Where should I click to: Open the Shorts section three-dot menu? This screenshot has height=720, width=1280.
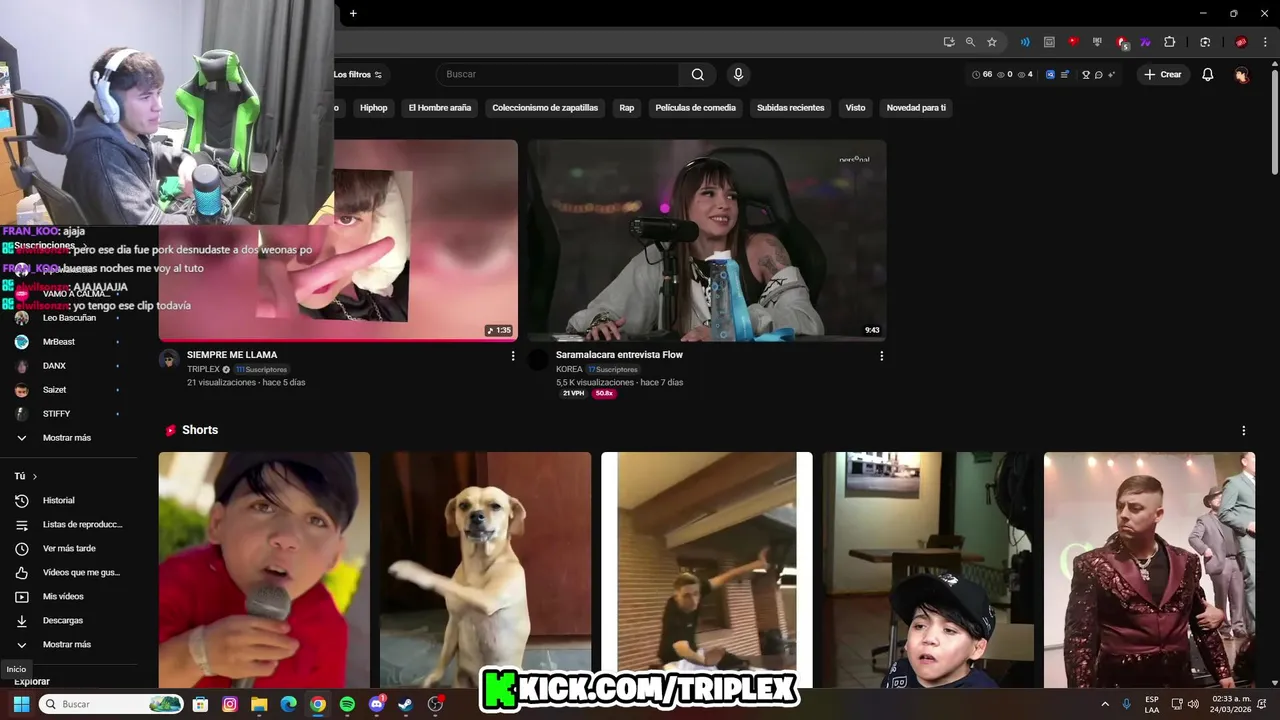click(x=1244, y=431)
